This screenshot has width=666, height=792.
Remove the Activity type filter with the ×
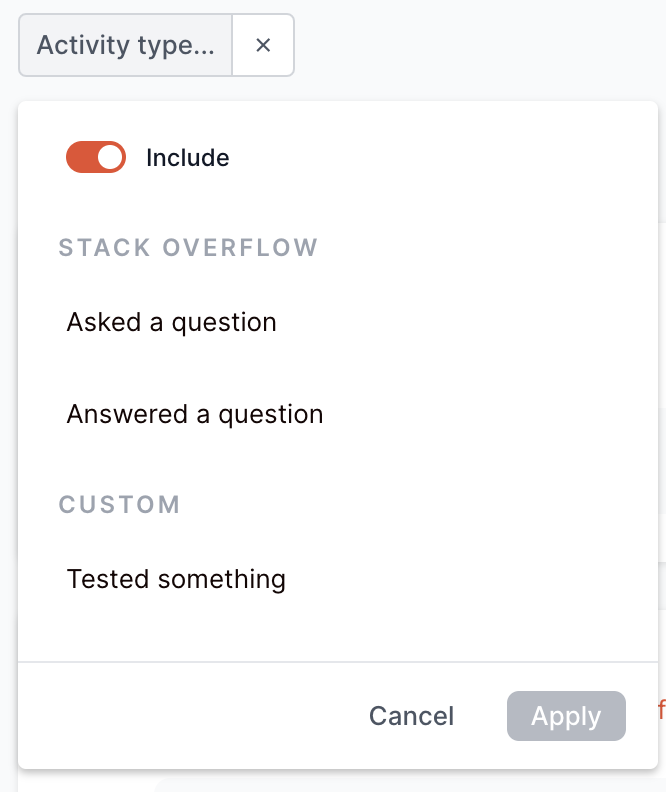[x=263, y=45]
